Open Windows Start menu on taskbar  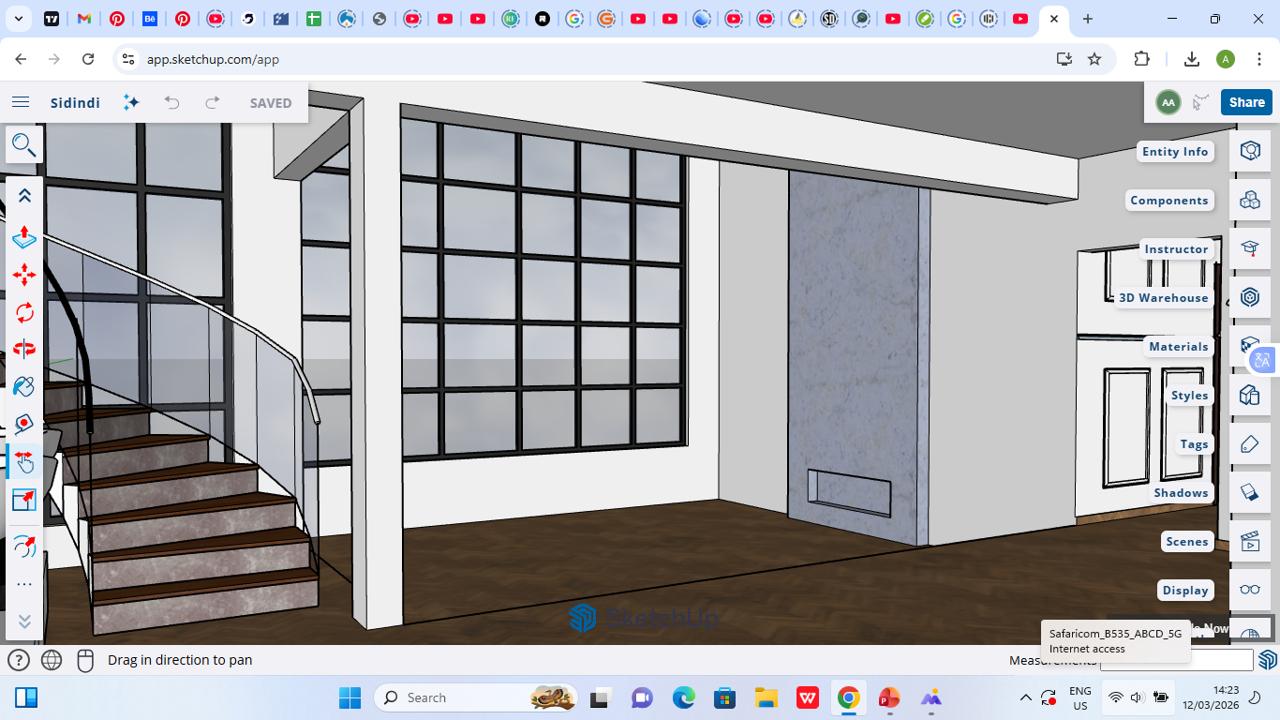[x=349, y=697]
